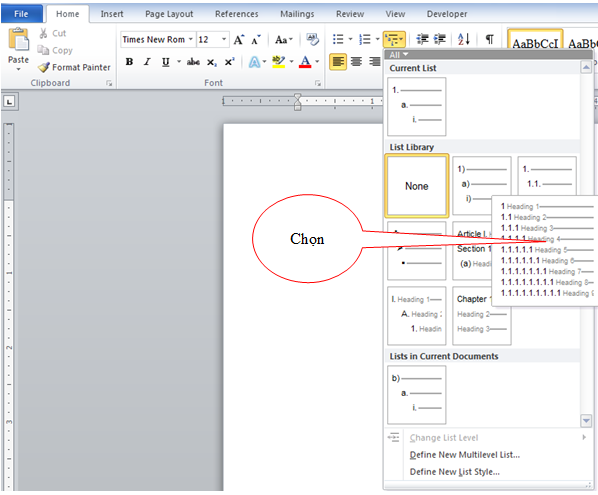Switch to the Review tab
Viewport: 598px width, 495px height.
coord(350,14)
